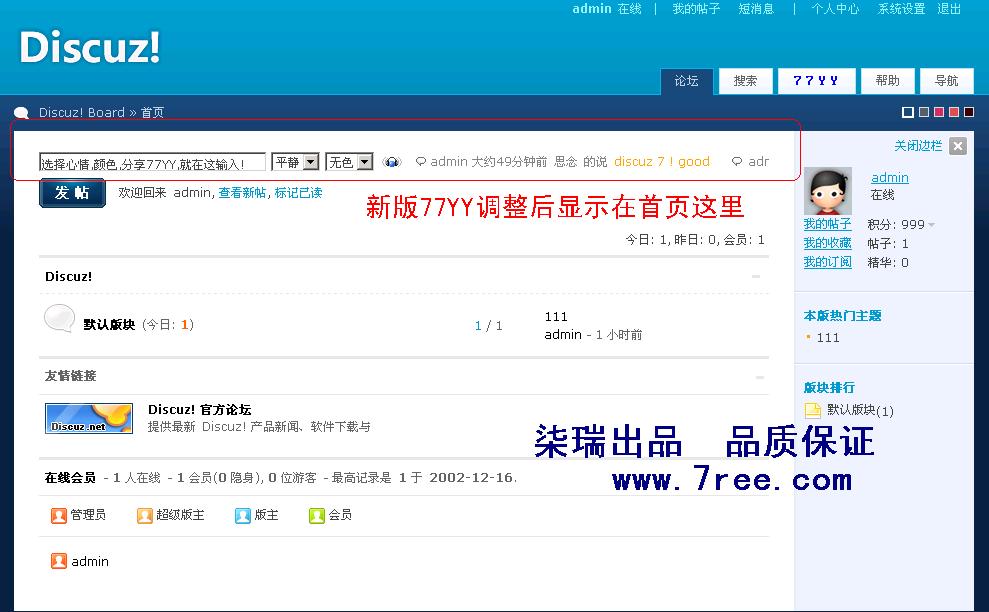Click the 管理员 legend icon
The width and height of the screenshot is (989, 612).
[x=59, y=515]
